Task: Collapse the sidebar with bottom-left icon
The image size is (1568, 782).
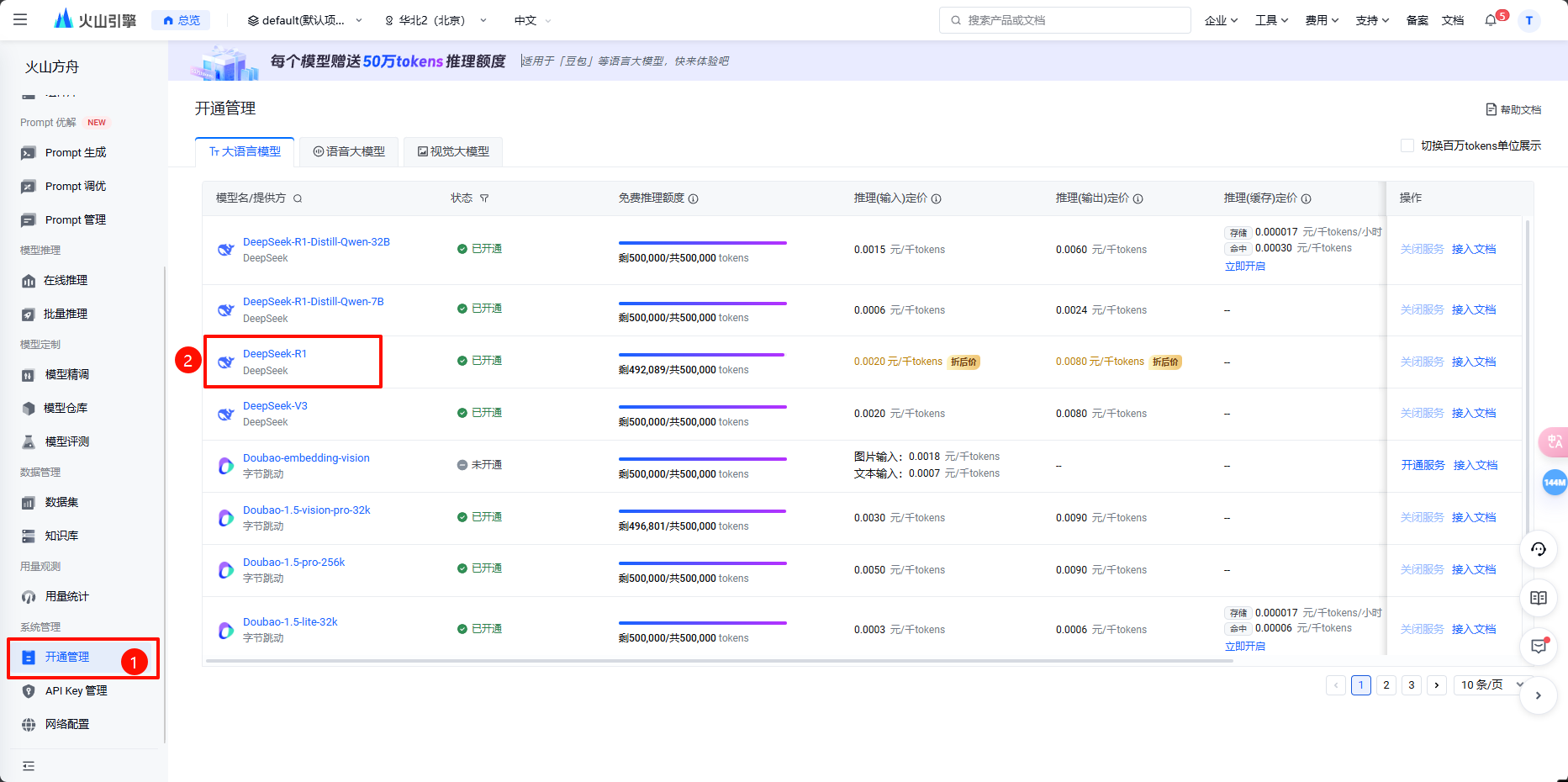Action: coord(29,766)
